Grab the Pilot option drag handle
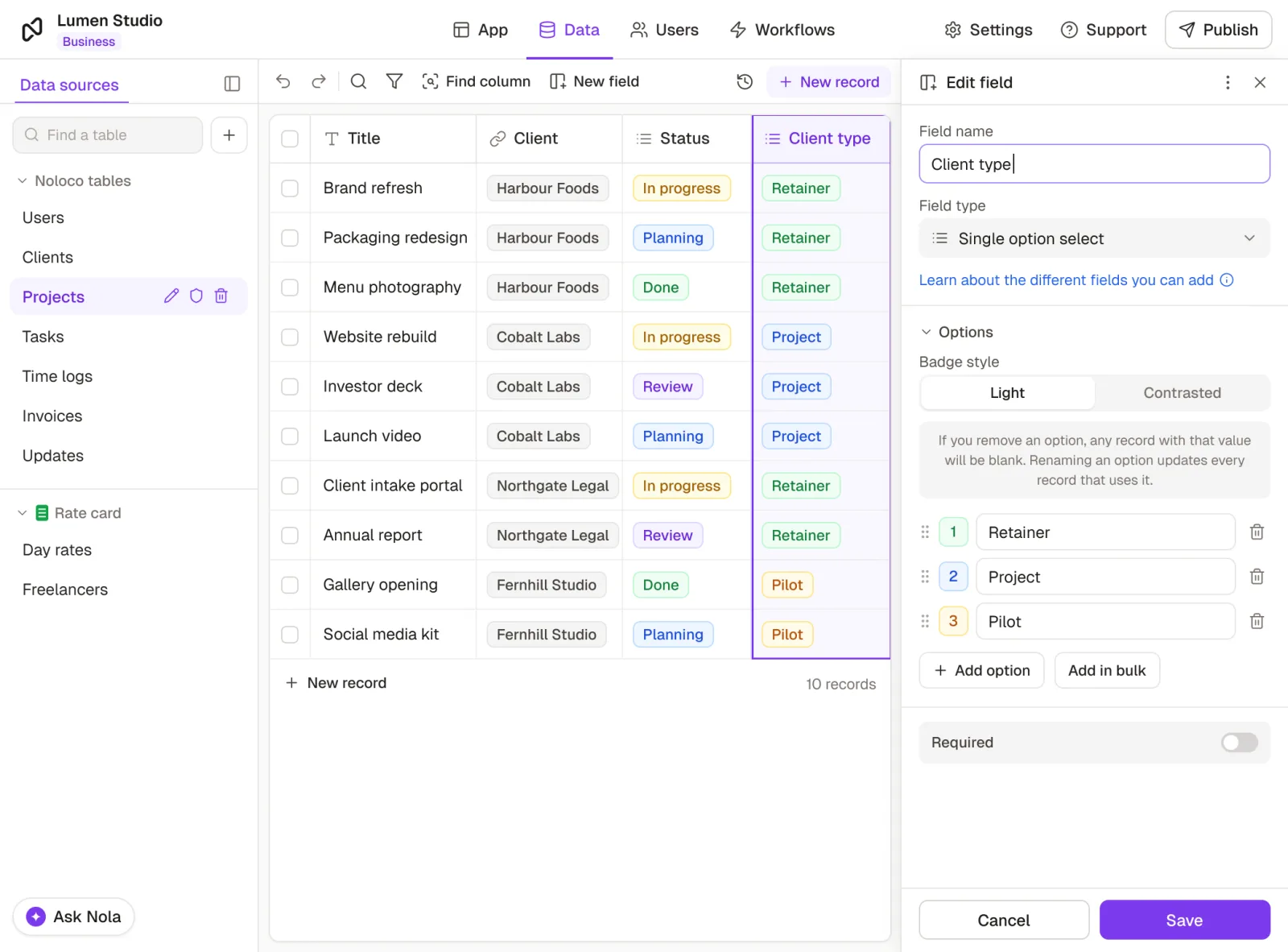The width and height of the screenshot is (1288, 952). pos(925,621)
